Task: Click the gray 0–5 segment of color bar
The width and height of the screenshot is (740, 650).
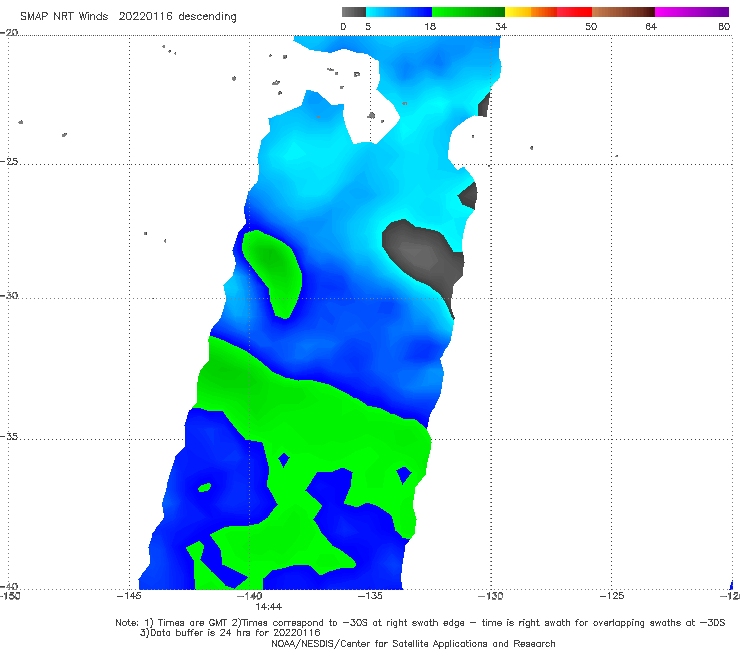Action: click(x=353, y=12)
